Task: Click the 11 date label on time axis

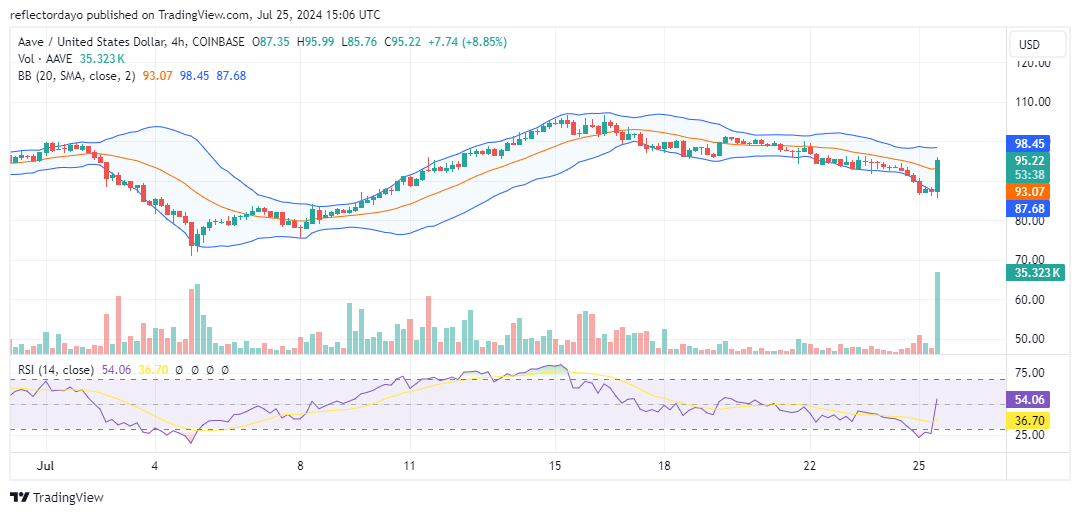Action: (x=409, y=465)
